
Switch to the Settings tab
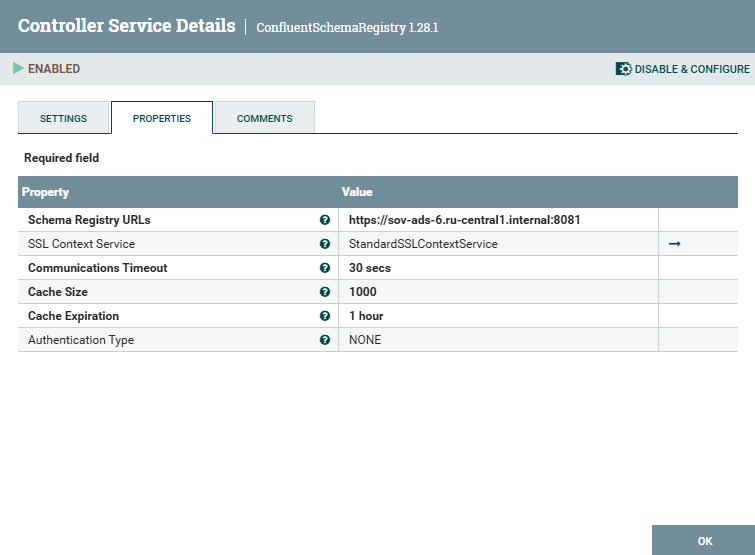pos(63,118)
